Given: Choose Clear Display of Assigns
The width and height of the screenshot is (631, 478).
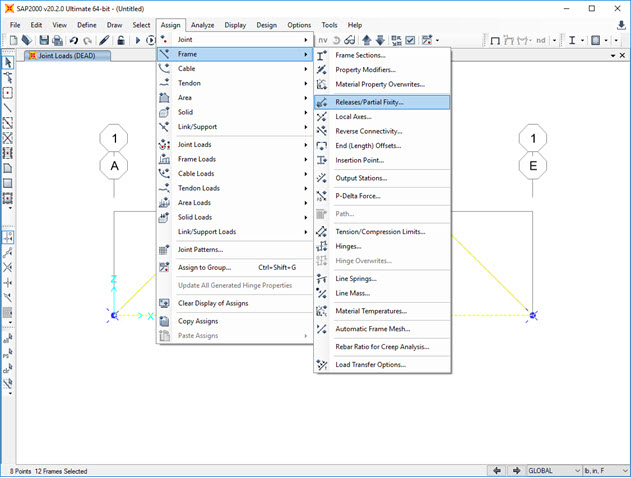Looking at the screenshot, I should pos(235,303).
